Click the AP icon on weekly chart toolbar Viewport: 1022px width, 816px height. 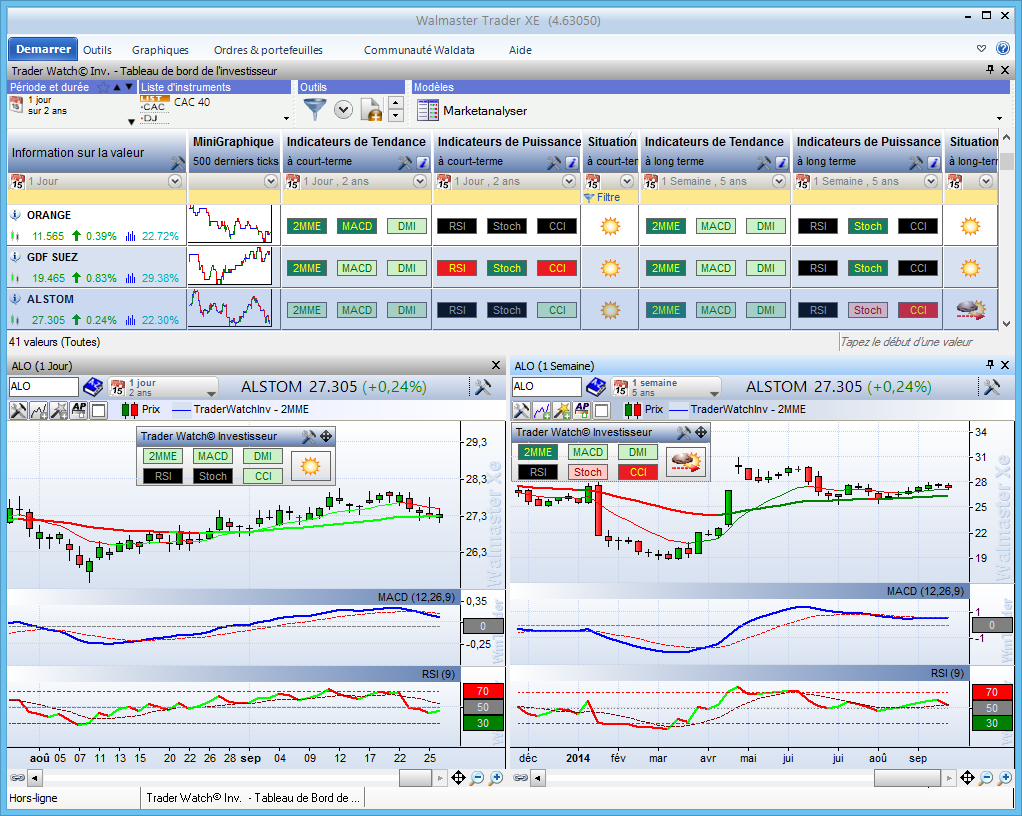[x=582, y=410]
